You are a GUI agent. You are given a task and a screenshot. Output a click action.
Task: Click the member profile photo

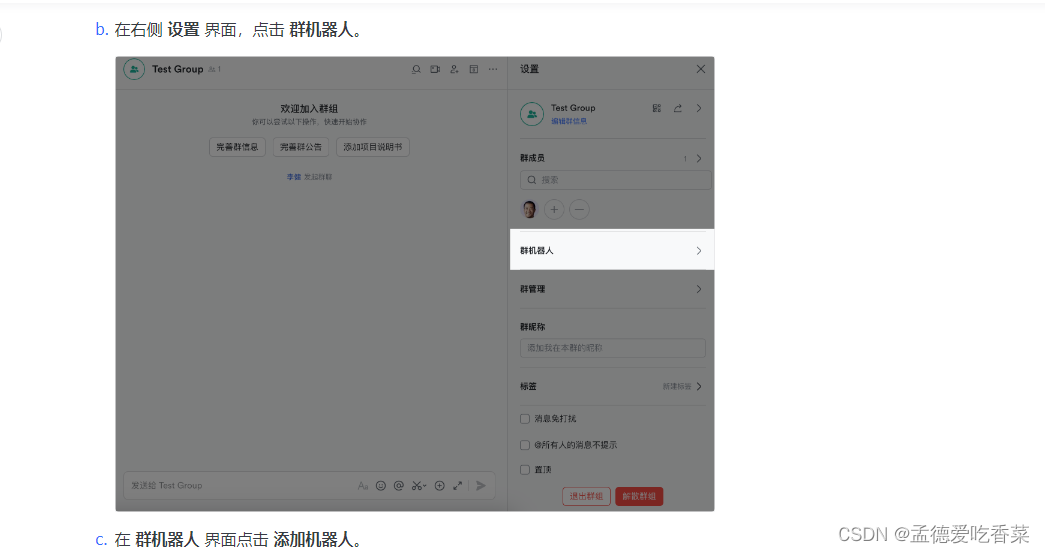pyautogui.click(x=529, y=209)
